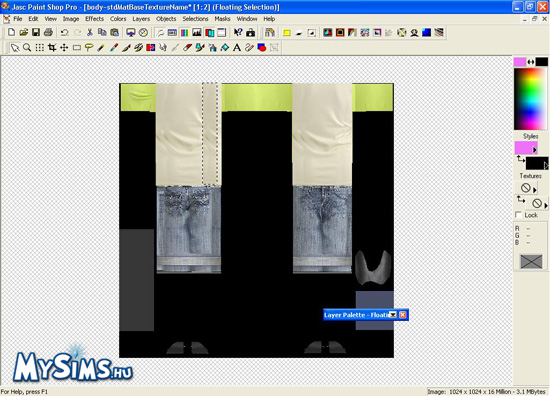Select the Text tool
This screenshot has width=550, height=396.
[x=237, y=47]
